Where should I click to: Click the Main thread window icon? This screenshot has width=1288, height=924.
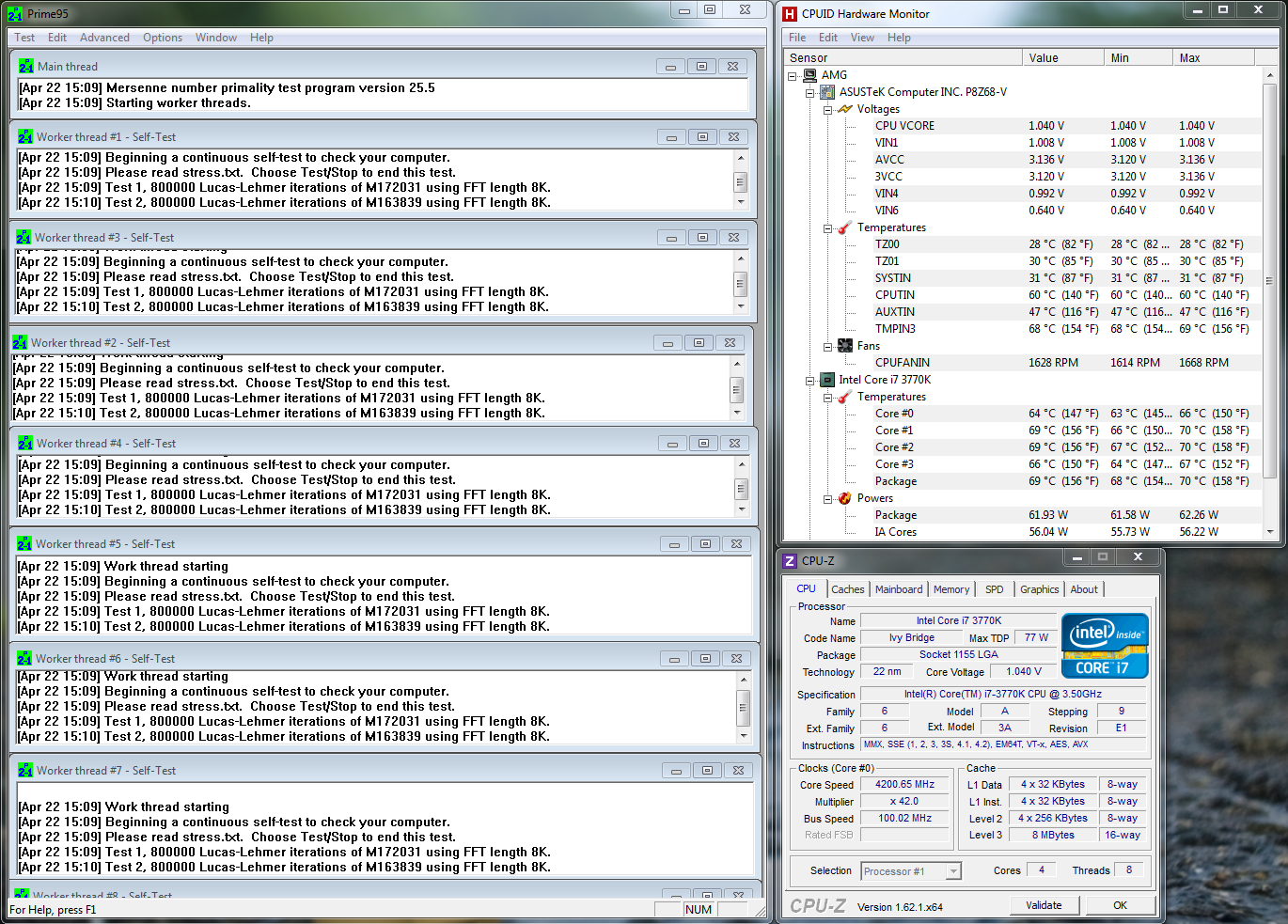[26, 66]
